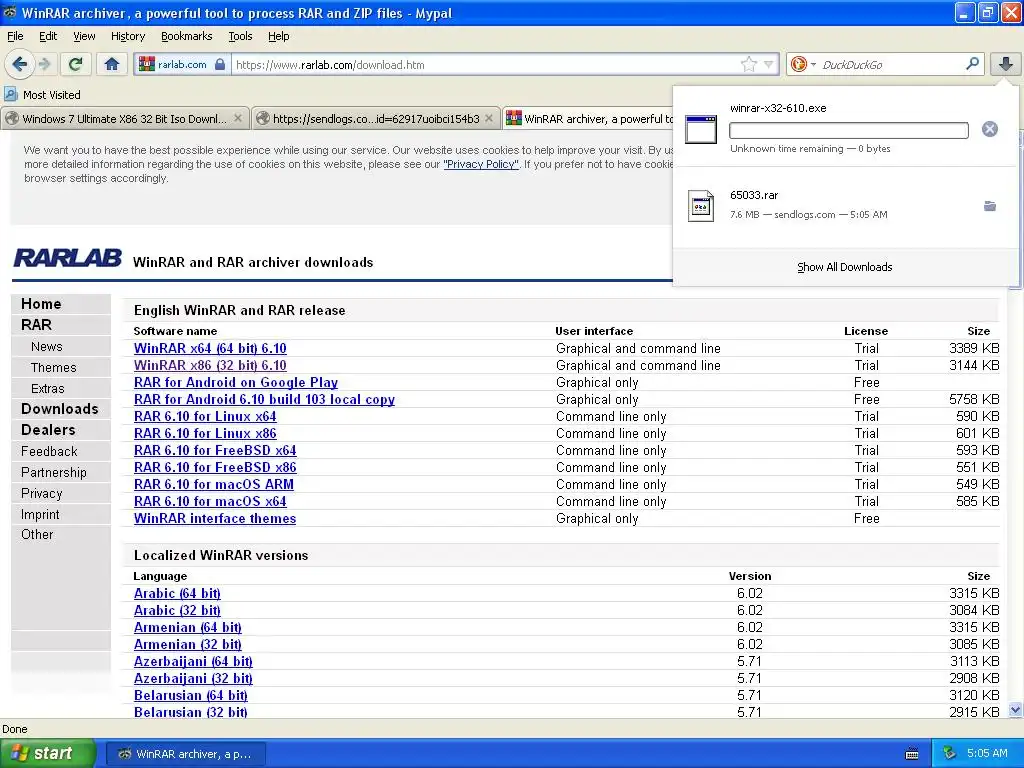Show All Downloads
1024x768 pixels.
(844, 267)
